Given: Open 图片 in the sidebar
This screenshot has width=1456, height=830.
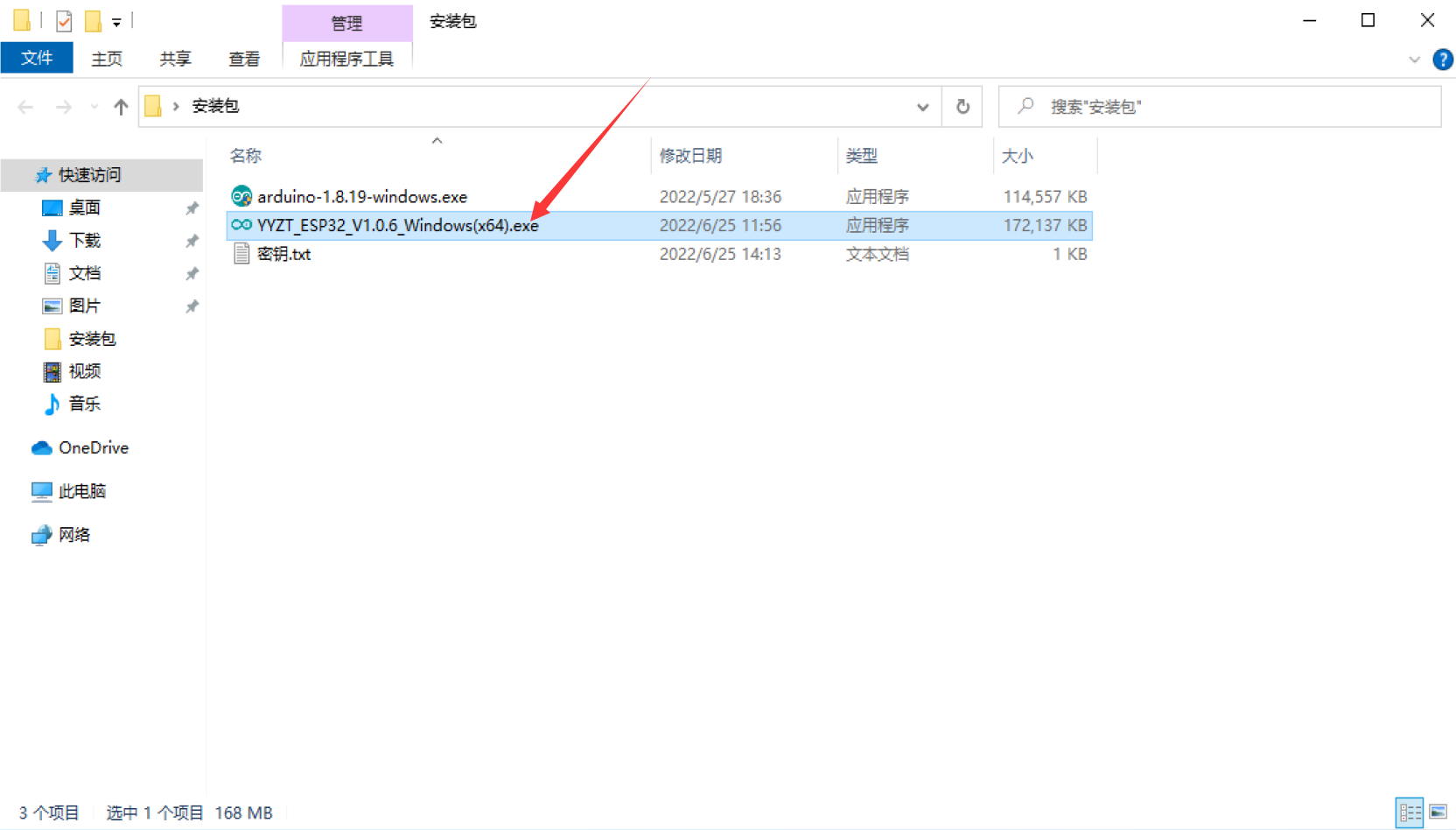Looking at the screenshot, I should click(x=85, y=306).
